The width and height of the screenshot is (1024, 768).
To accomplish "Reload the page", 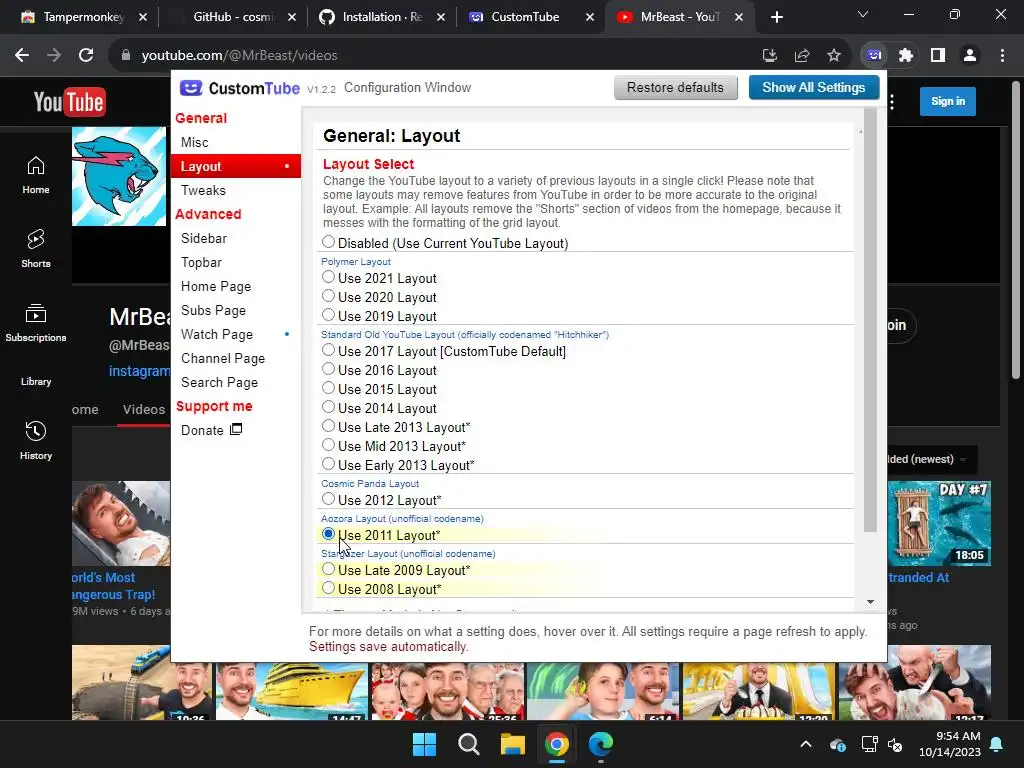I will coord(86,56).
